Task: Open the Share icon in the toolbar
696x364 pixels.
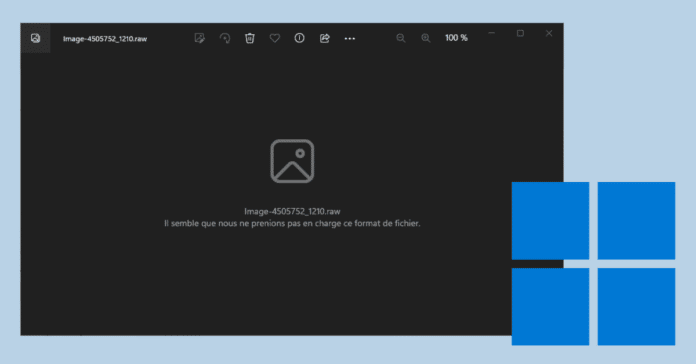Action: click(x=324, y=38)
